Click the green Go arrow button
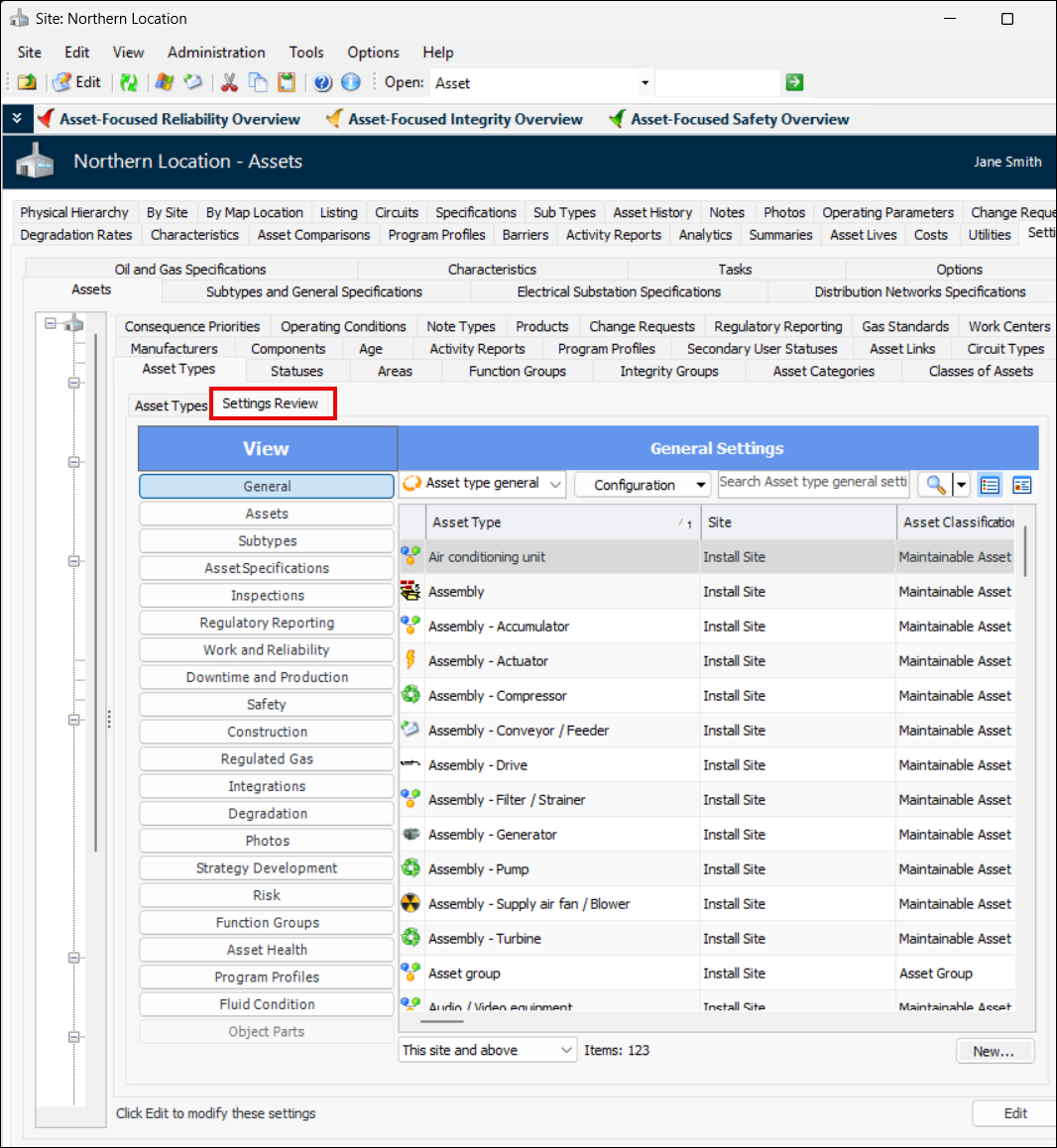The image size is (1057, 1148). pyautogui.click(x=794, y=82)
